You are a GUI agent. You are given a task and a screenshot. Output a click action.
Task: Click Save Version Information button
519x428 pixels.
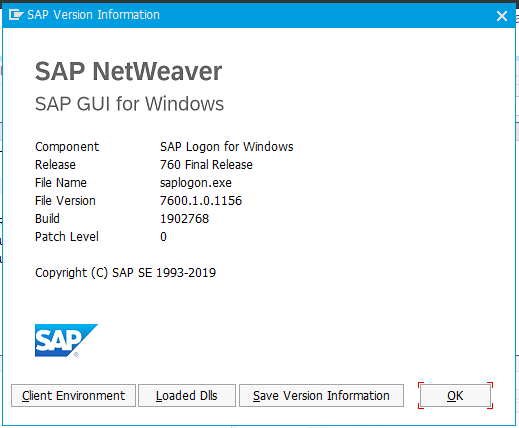pos(321,396)
